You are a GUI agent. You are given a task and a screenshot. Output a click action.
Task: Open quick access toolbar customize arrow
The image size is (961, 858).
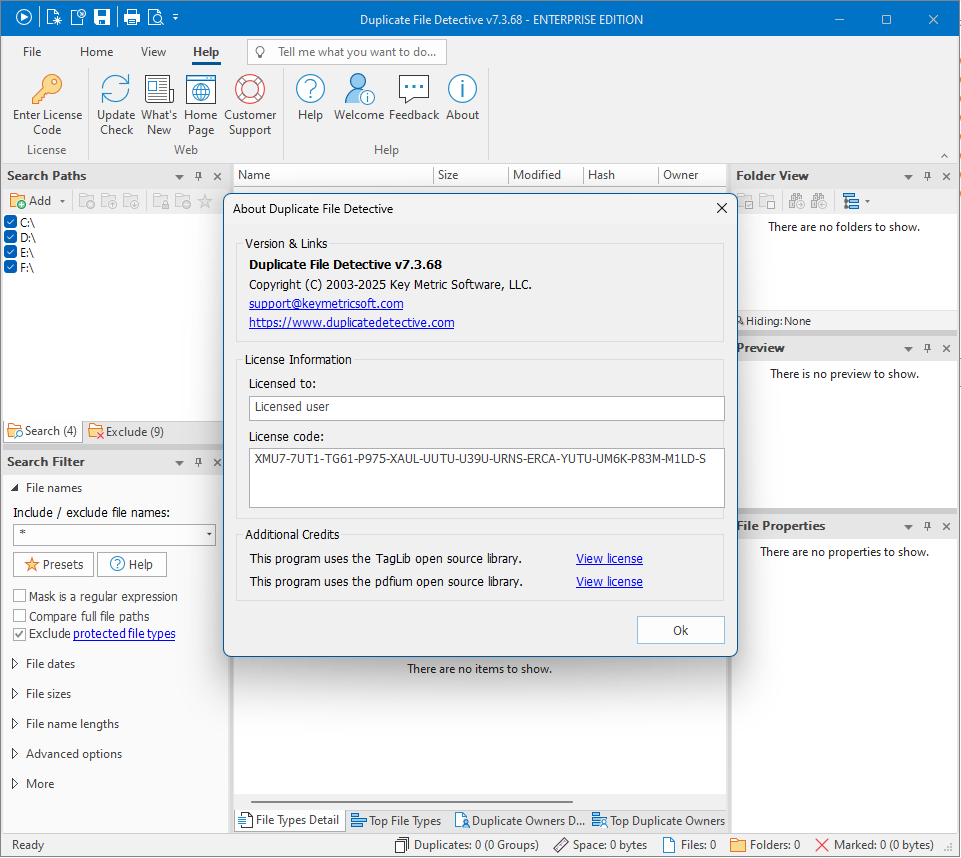coord(175,17)
